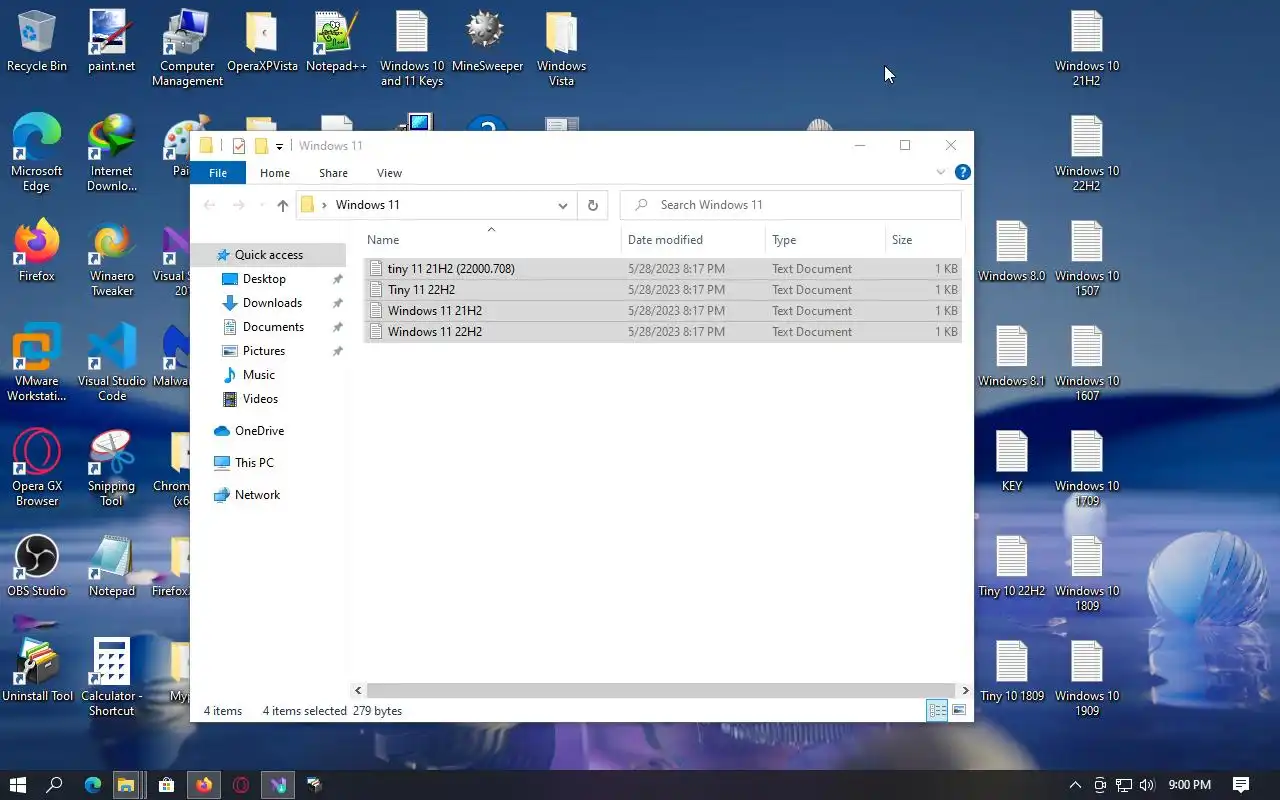Open the notification center in taskbar
The height and width of the screenshot is (800, 1280).
(x=1241, y=785)
